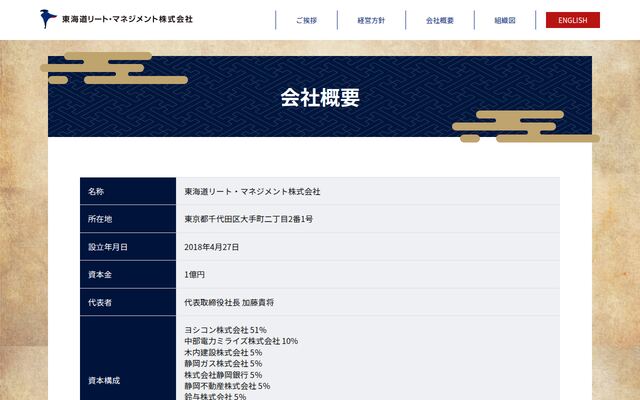Screen dimensions: 640x400
Task: Click the ヨシコン株式会社 51% line
Action: pyautogui.click(x=225, y=330)
